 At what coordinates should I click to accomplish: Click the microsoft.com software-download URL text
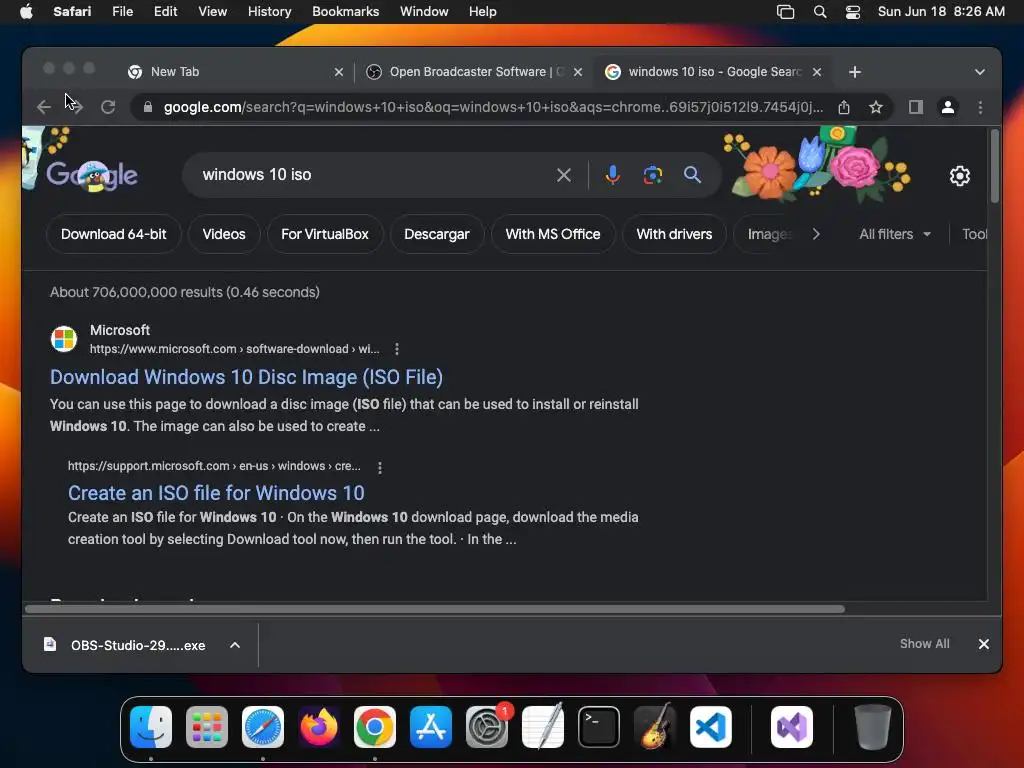234,349
